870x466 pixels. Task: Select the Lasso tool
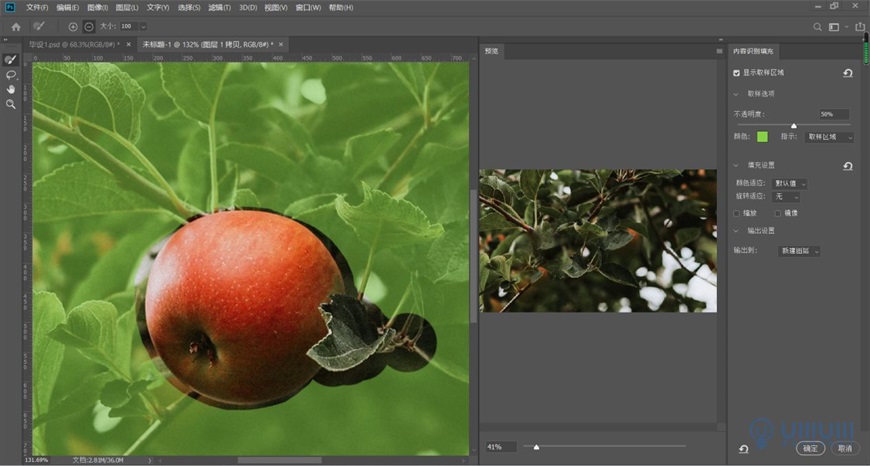pos(11,75)
